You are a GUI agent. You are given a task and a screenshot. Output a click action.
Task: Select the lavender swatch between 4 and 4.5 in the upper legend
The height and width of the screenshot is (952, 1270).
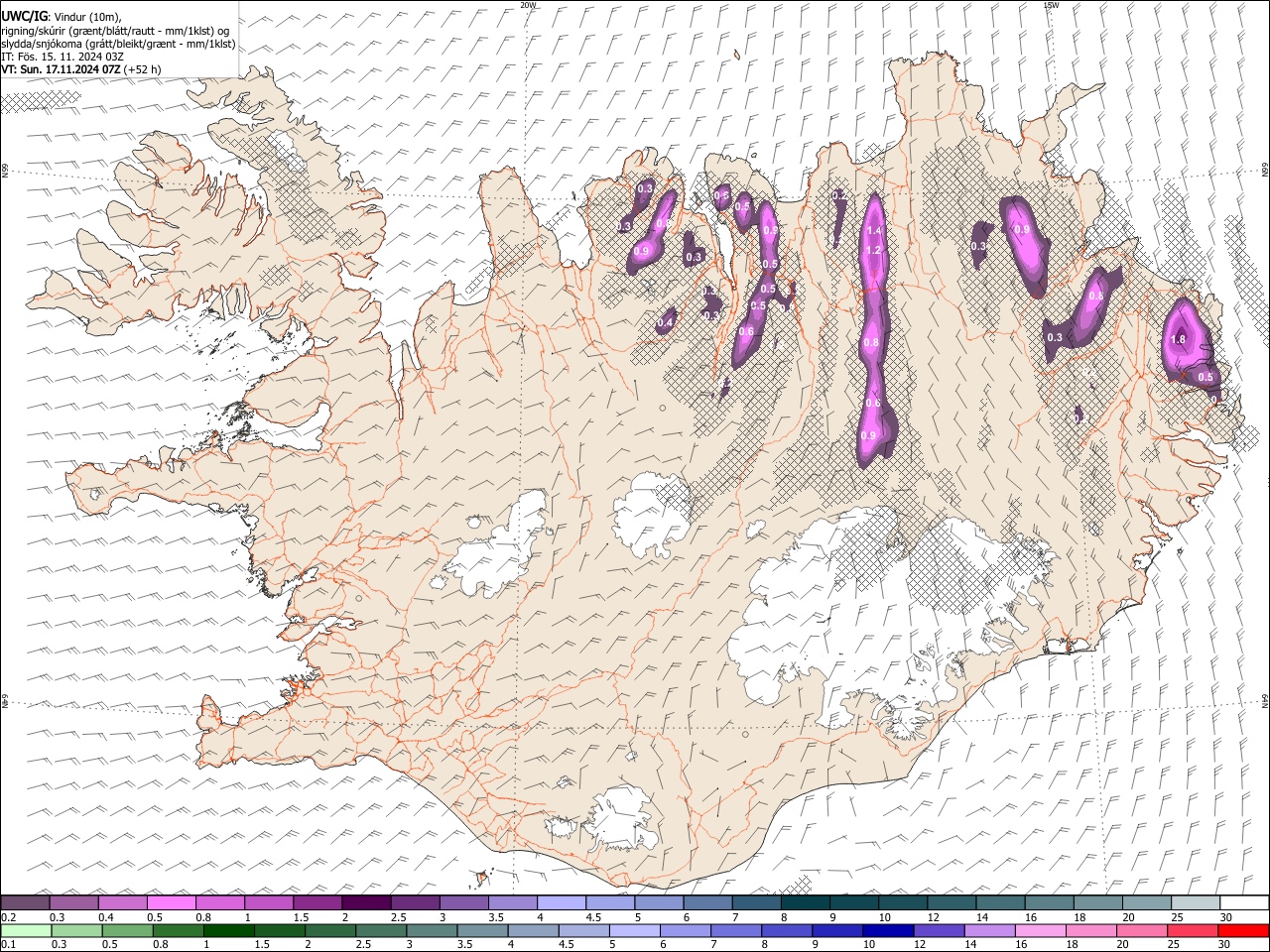(x=562, y=903)
